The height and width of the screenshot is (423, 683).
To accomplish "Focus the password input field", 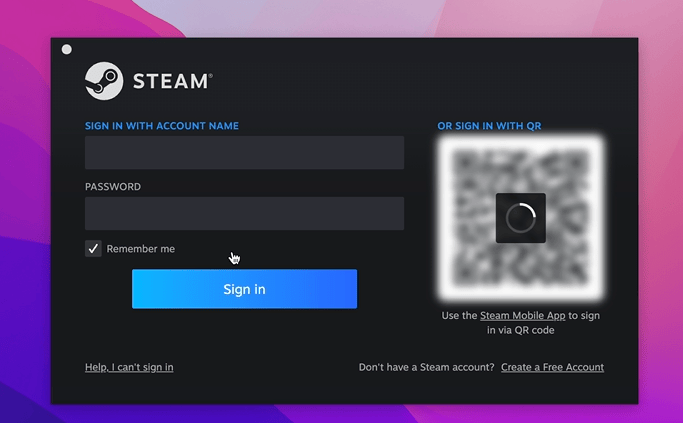I will (244, 213).
